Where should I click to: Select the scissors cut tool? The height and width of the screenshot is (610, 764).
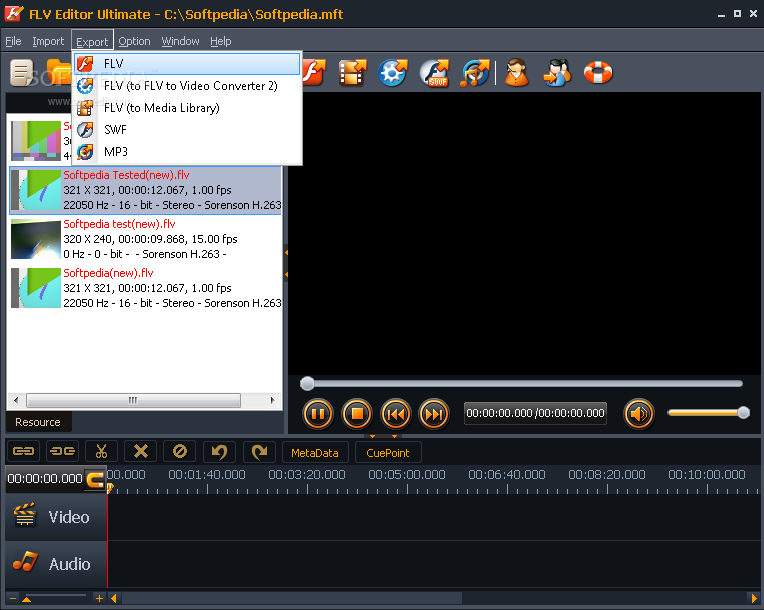(101, 451)
